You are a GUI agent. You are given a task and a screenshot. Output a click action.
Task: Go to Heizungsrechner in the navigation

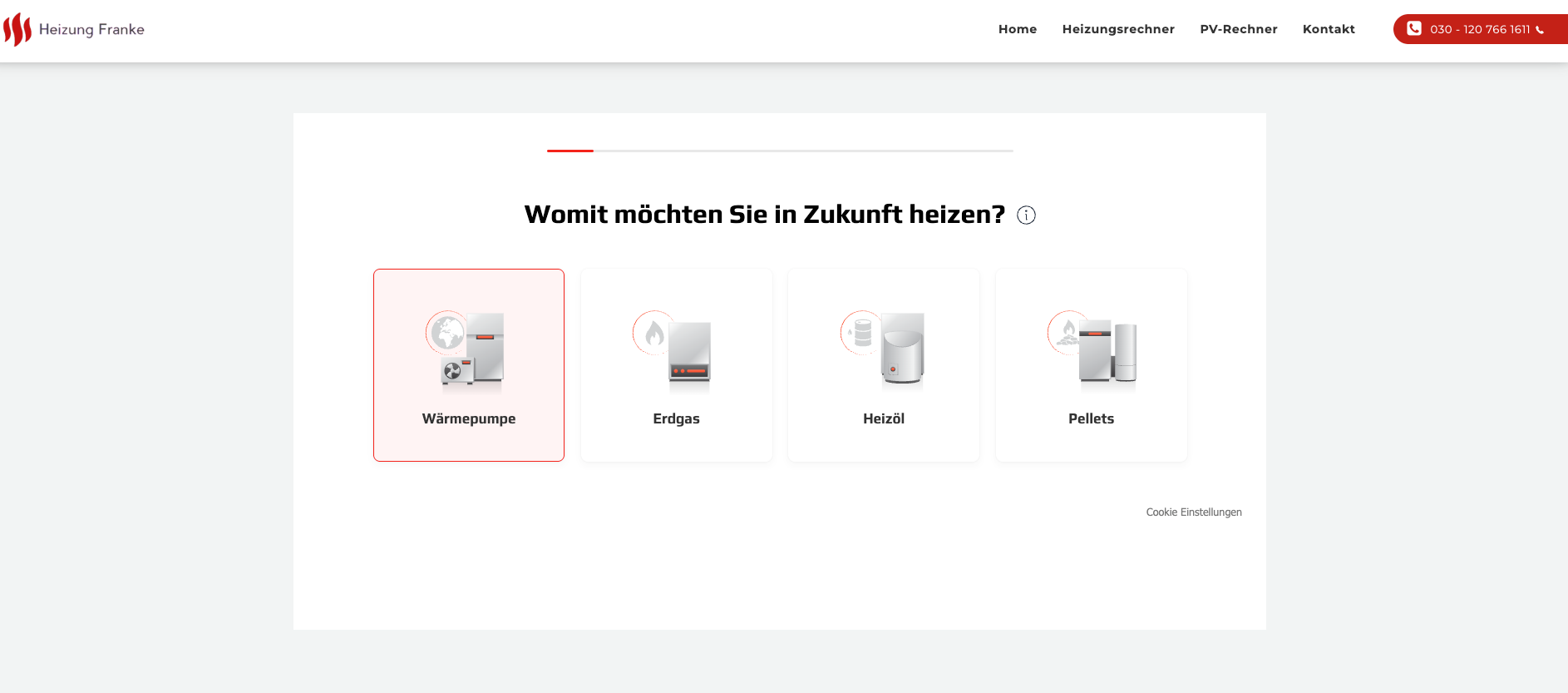point(1117,29)
